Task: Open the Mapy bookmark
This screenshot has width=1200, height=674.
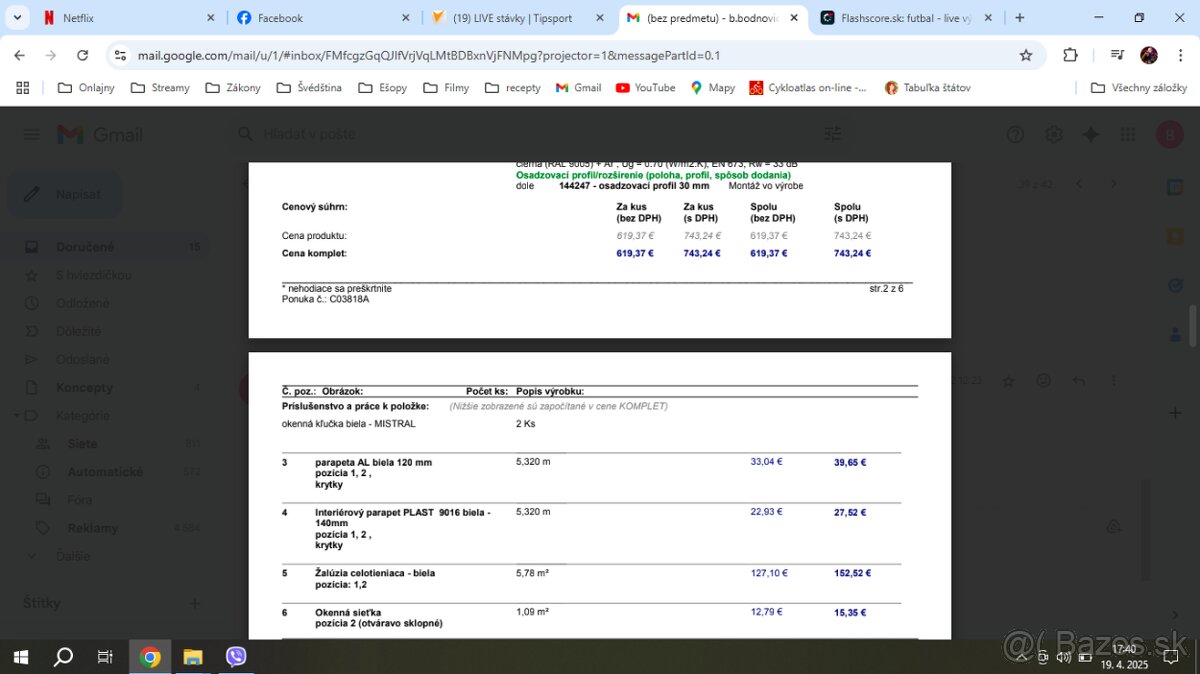Action: tap(712, 88)
